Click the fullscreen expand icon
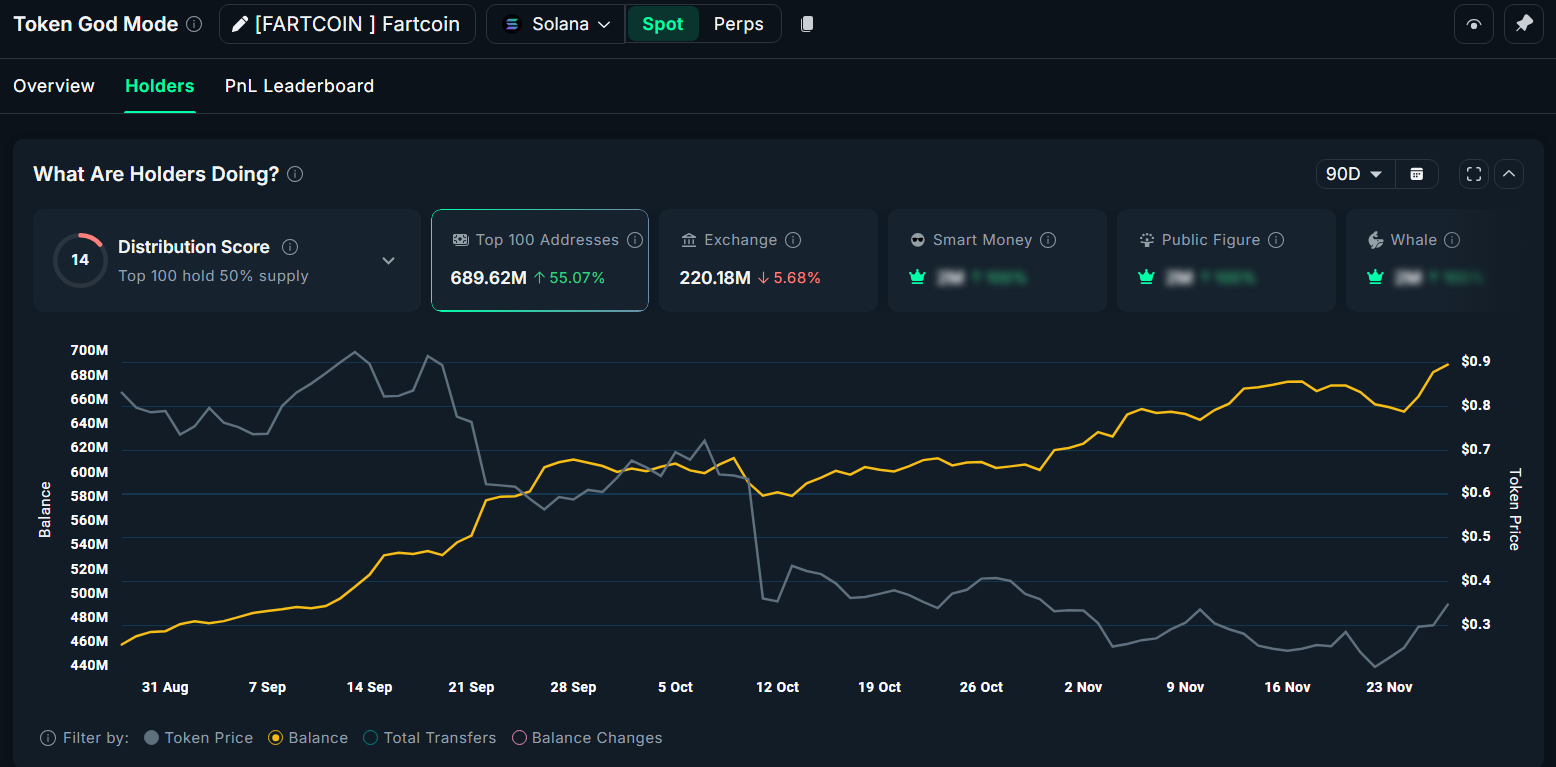Viewport: 1556px width, 767px height. click(x=1473, y=173)
